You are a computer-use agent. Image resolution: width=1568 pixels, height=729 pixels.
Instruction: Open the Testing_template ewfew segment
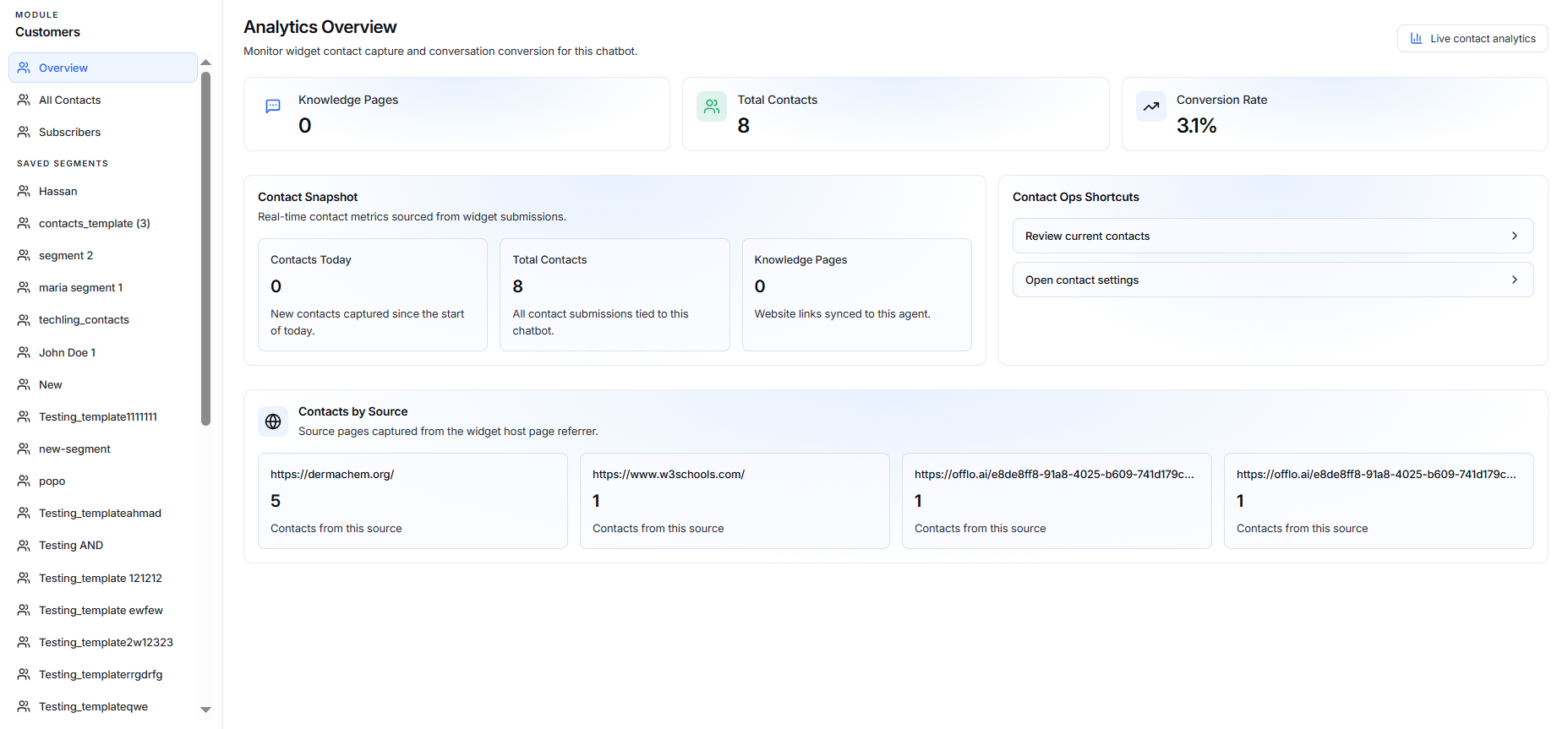[x=103, y=610]
